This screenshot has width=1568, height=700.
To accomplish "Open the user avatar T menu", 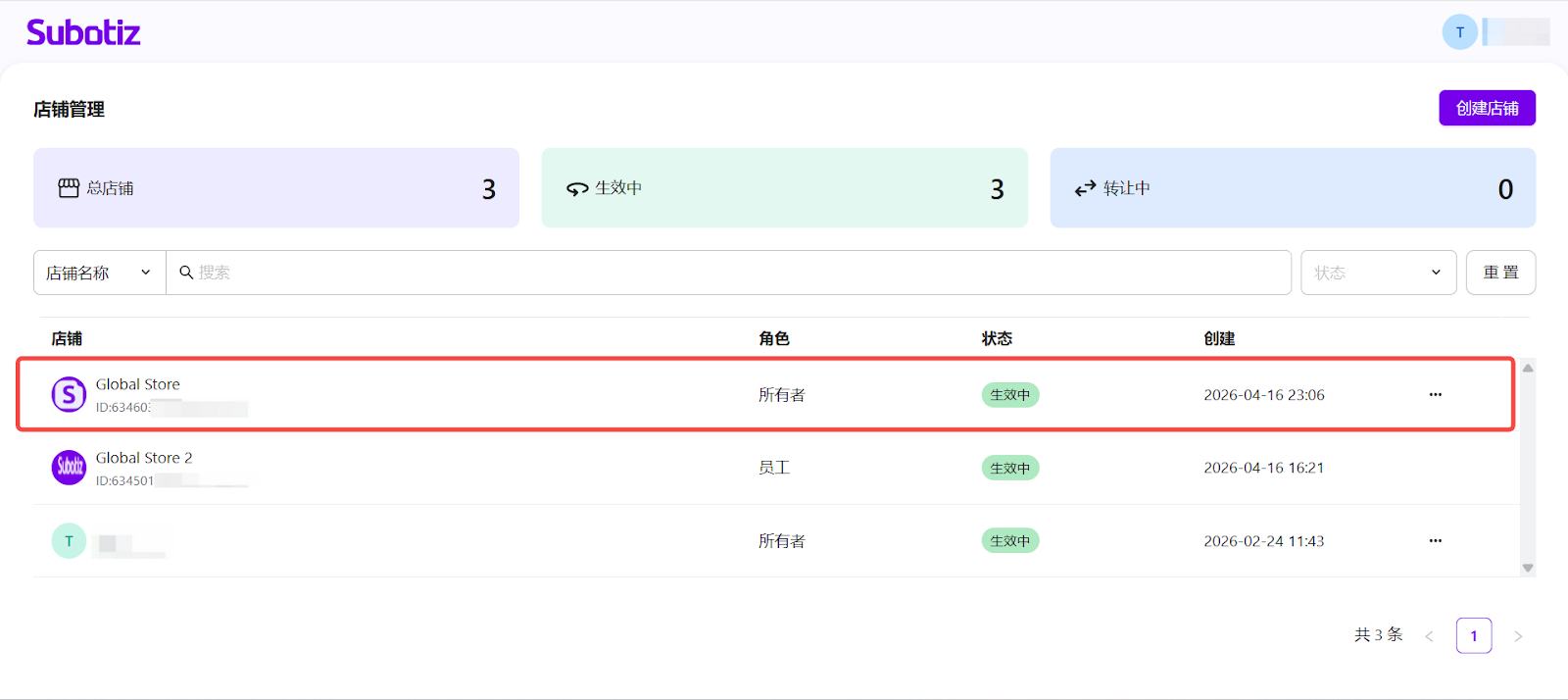I will 1459,32.
